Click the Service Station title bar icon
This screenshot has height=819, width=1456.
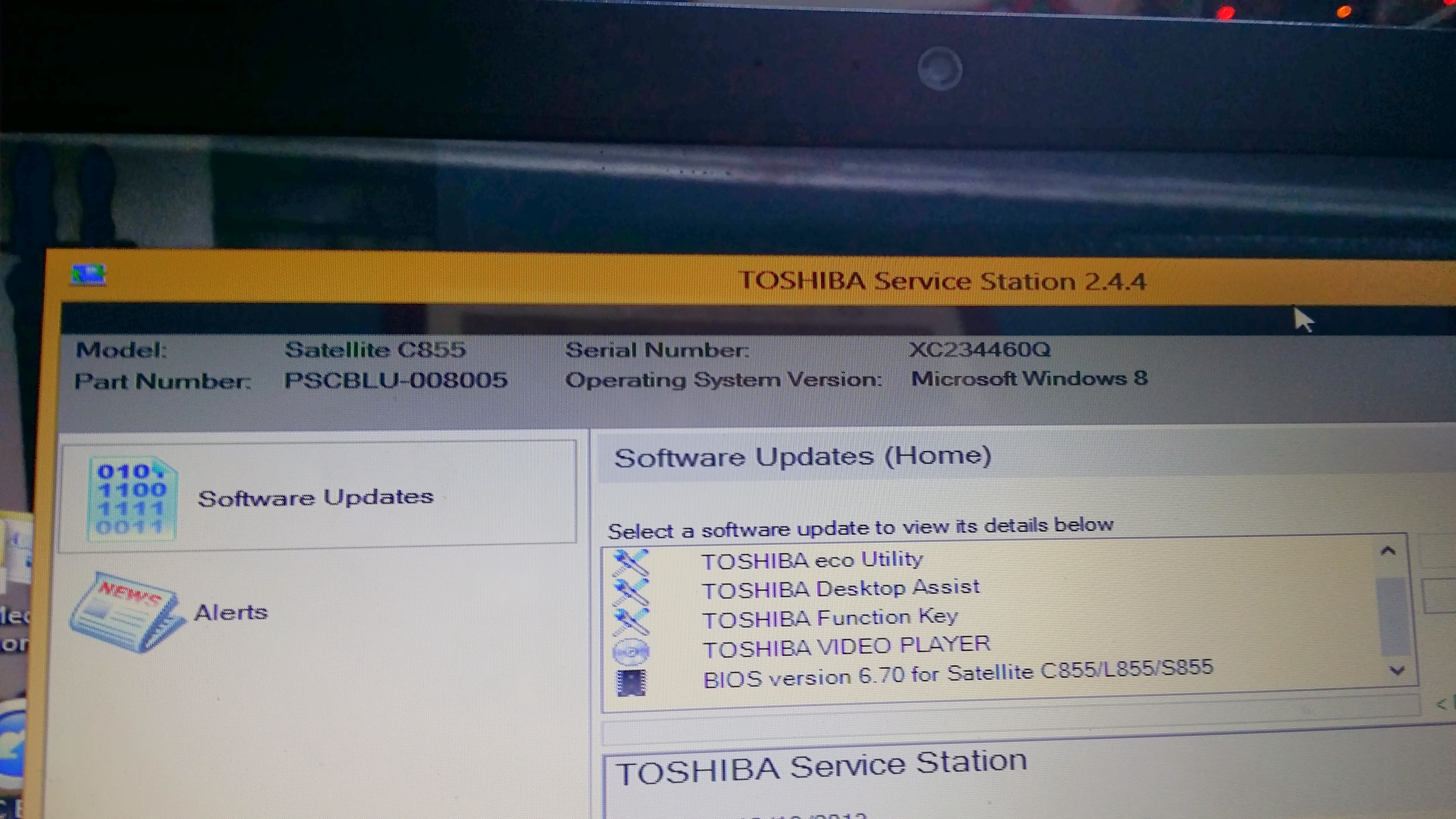point(87,275)
